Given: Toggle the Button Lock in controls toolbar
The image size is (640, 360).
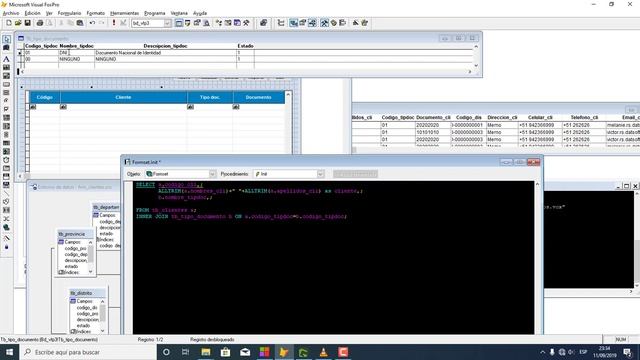Looking at the screenshot, I should tap(7, 247).
